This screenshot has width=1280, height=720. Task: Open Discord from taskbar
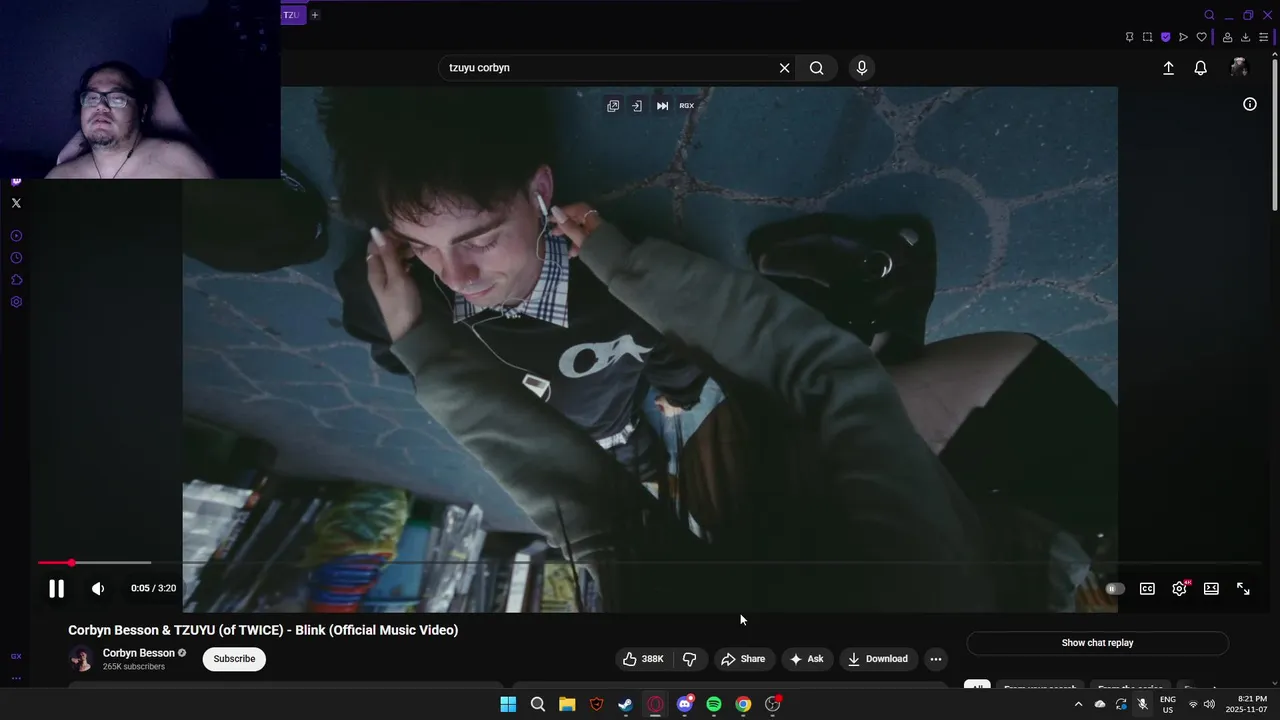(685, 704)
